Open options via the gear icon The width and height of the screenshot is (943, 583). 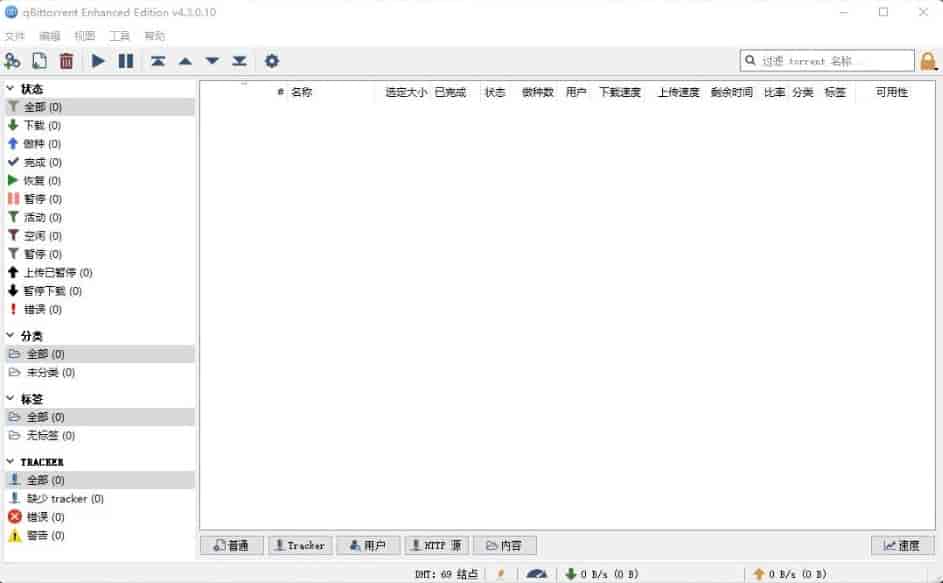(x=272, y=61)
